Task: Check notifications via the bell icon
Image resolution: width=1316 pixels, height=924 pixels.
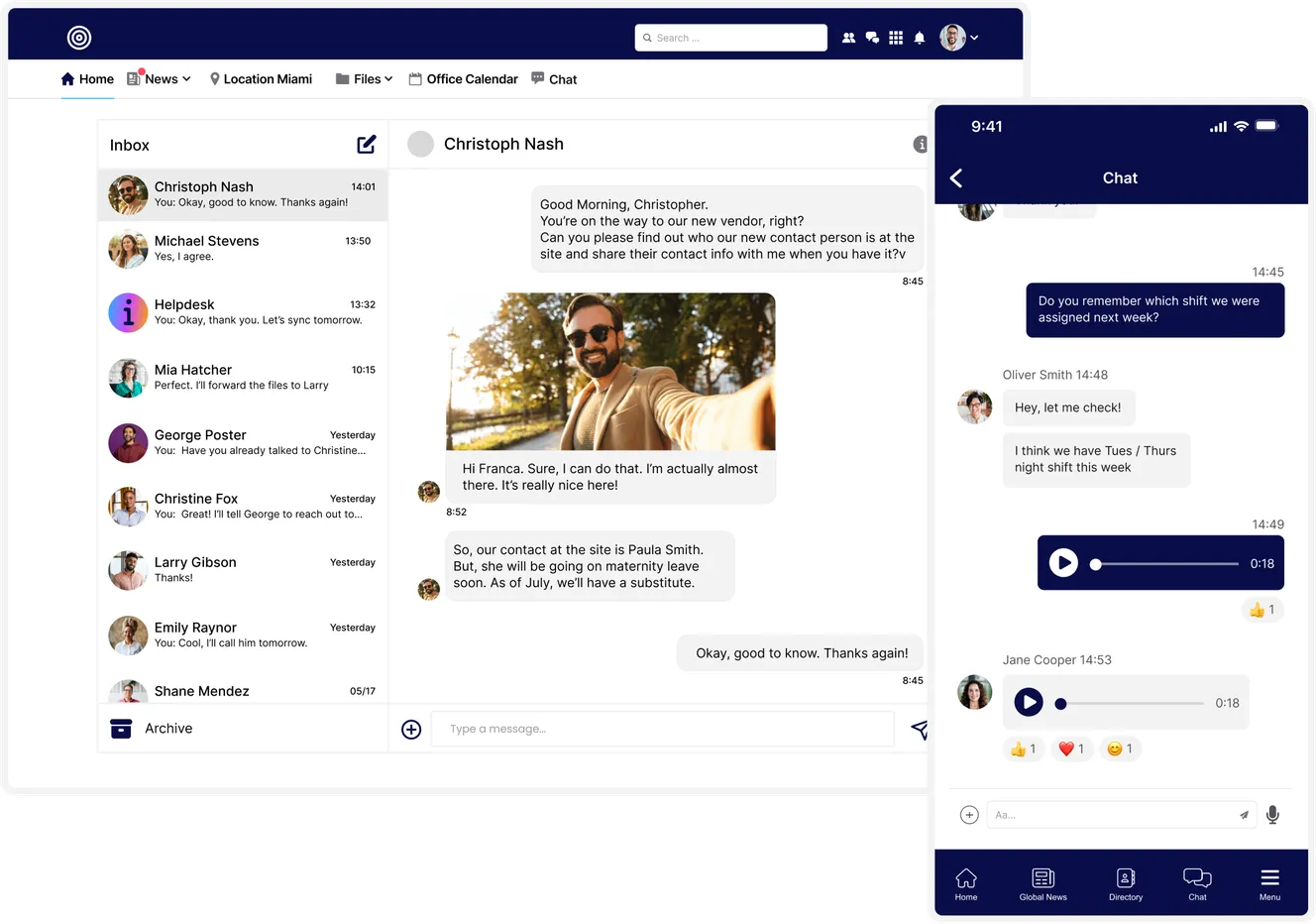Action: 920,37
